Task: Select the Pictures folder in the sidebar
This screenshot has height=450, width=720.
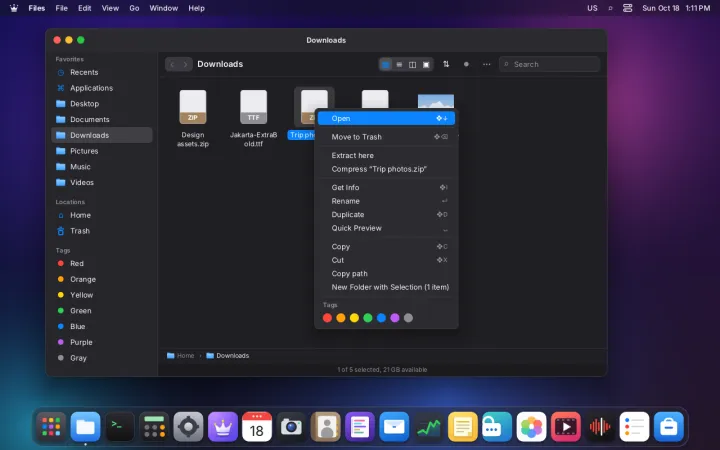Action: (102, 151)
